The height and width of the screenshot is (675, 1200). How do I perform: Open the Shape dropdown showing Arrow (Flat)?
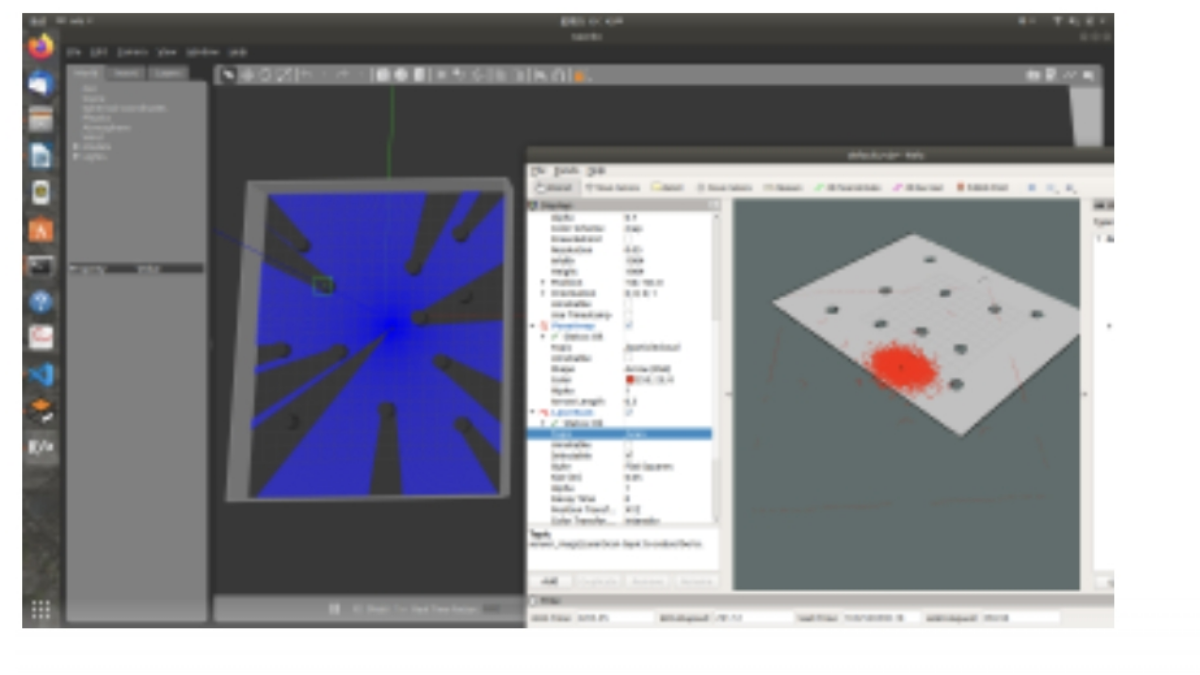[x=666, y=369]
